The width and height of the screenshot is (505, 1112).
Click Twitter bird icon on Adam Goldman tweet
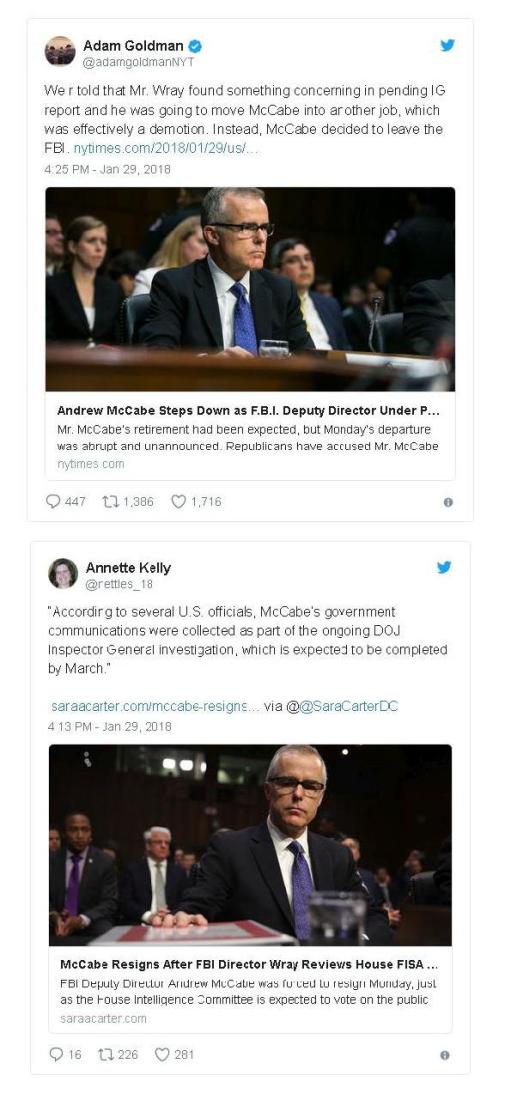click(x=447, y=45)
